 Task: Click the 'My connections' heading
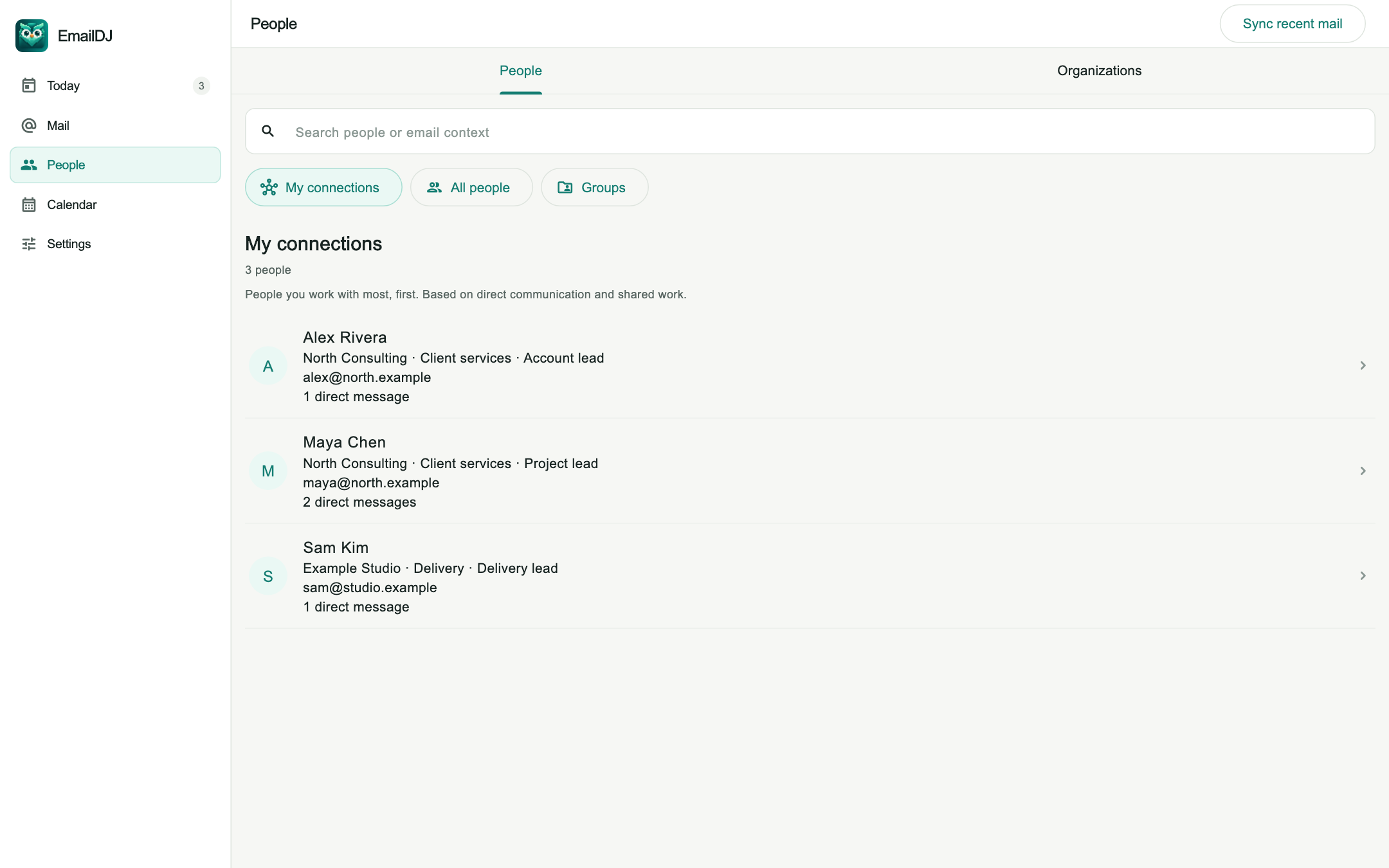point(313,244)
